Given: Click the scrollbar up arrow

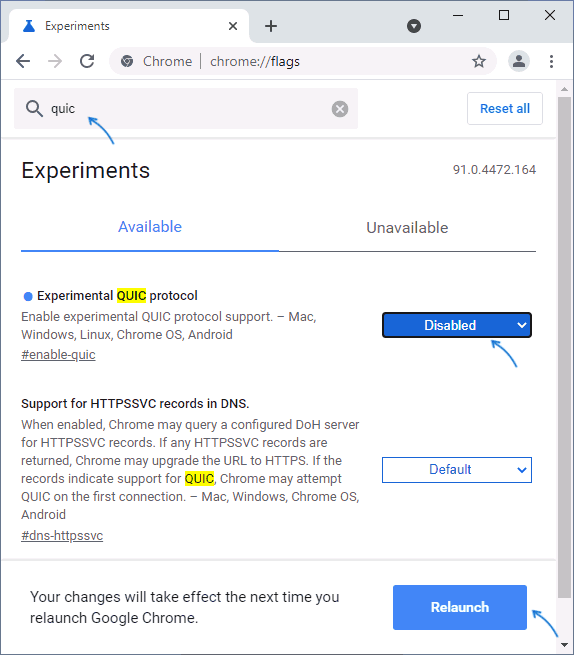Looking at the screenshot, I should [564, 89].
